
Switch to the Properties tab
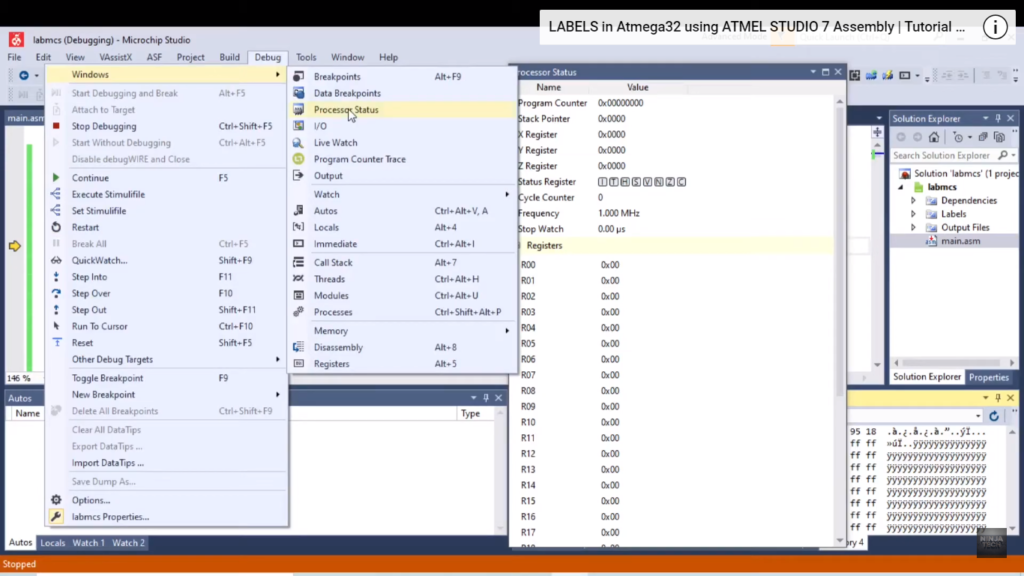pyautogui.click(x=989, y=377)
